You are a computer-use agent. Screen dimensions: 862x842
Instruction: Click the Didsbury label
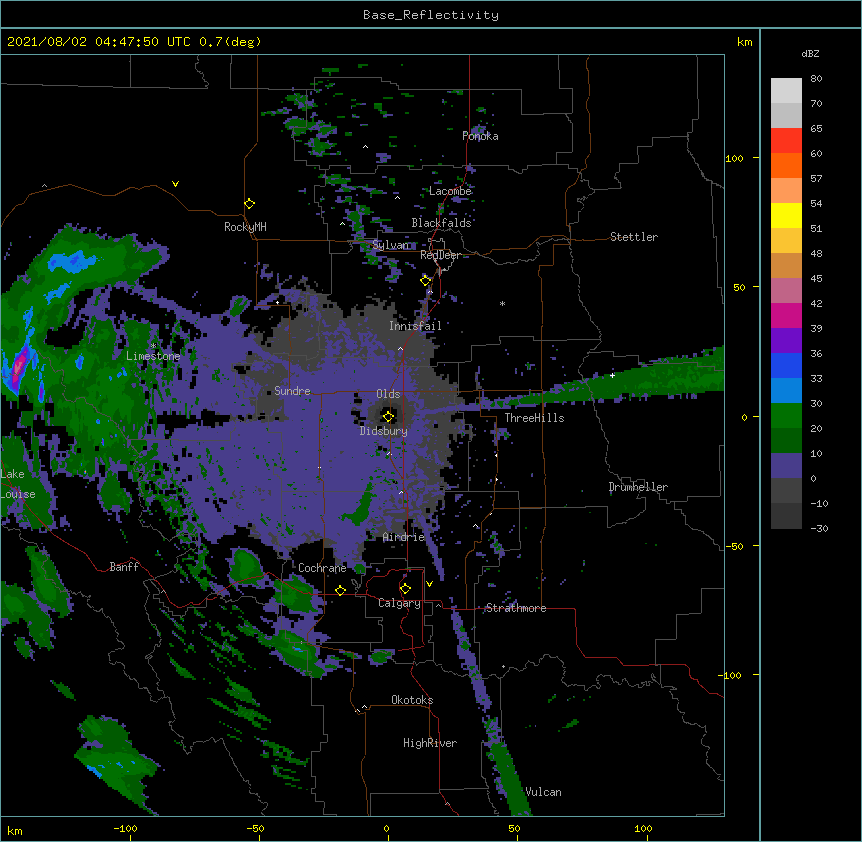383,431
